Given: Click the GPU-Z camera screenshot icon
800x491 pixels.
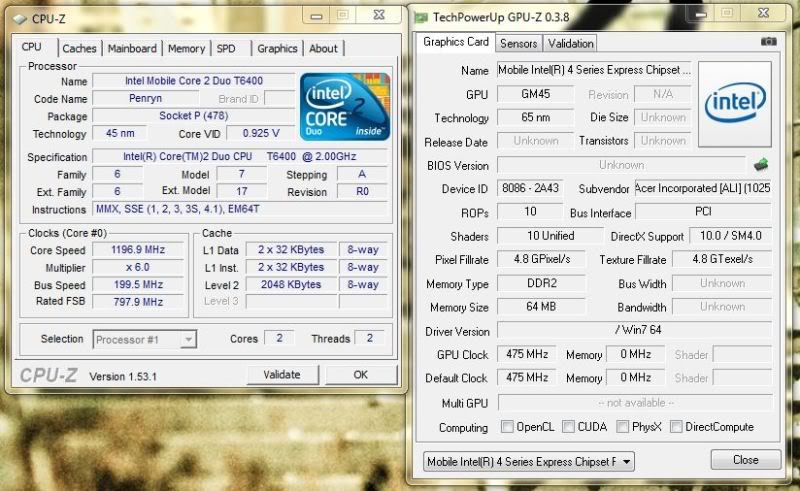Looking at the screenshot, I should (768, 42).
